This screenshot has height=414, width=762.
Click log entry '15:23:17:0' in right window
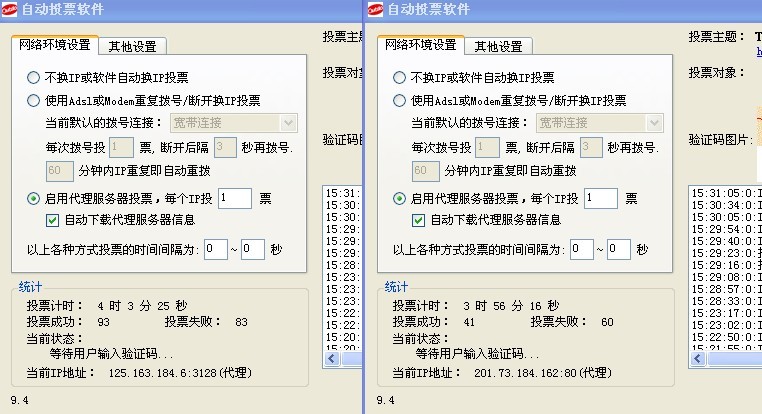point(727,313)
